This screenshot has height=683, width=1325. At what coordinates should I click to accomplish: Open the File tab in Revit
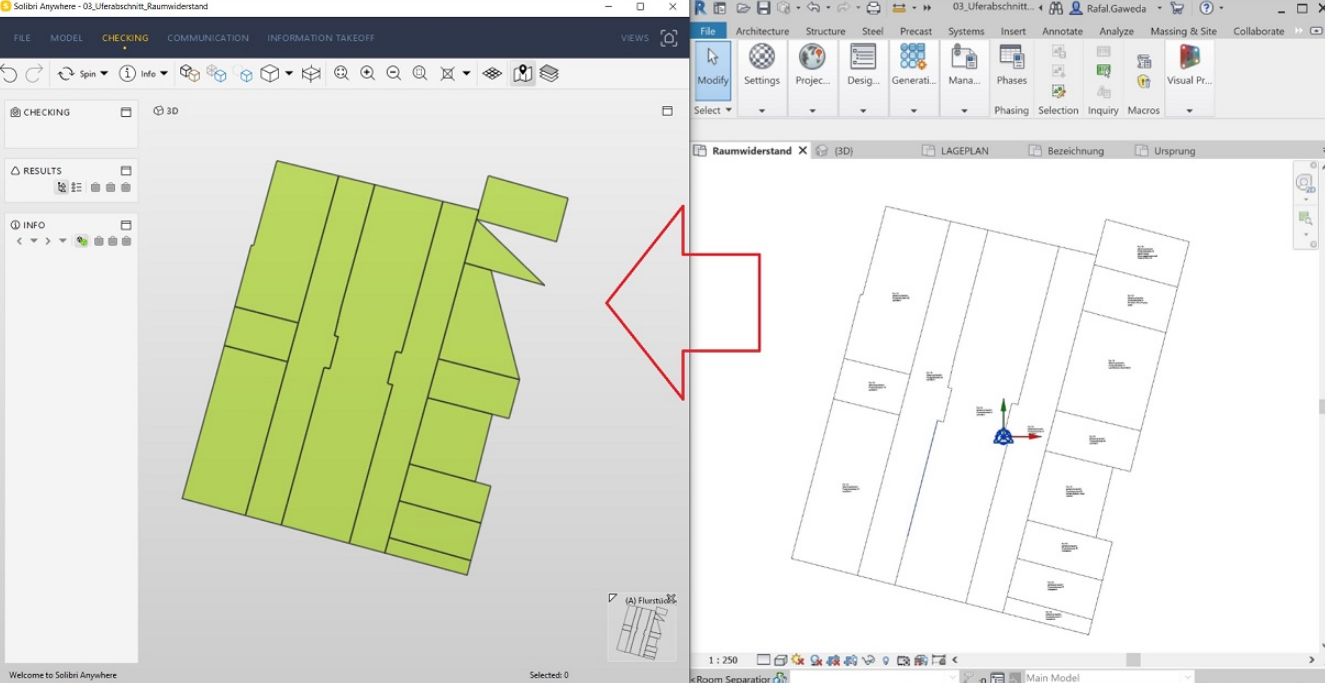pyautogui.click(x=708, y=31)
